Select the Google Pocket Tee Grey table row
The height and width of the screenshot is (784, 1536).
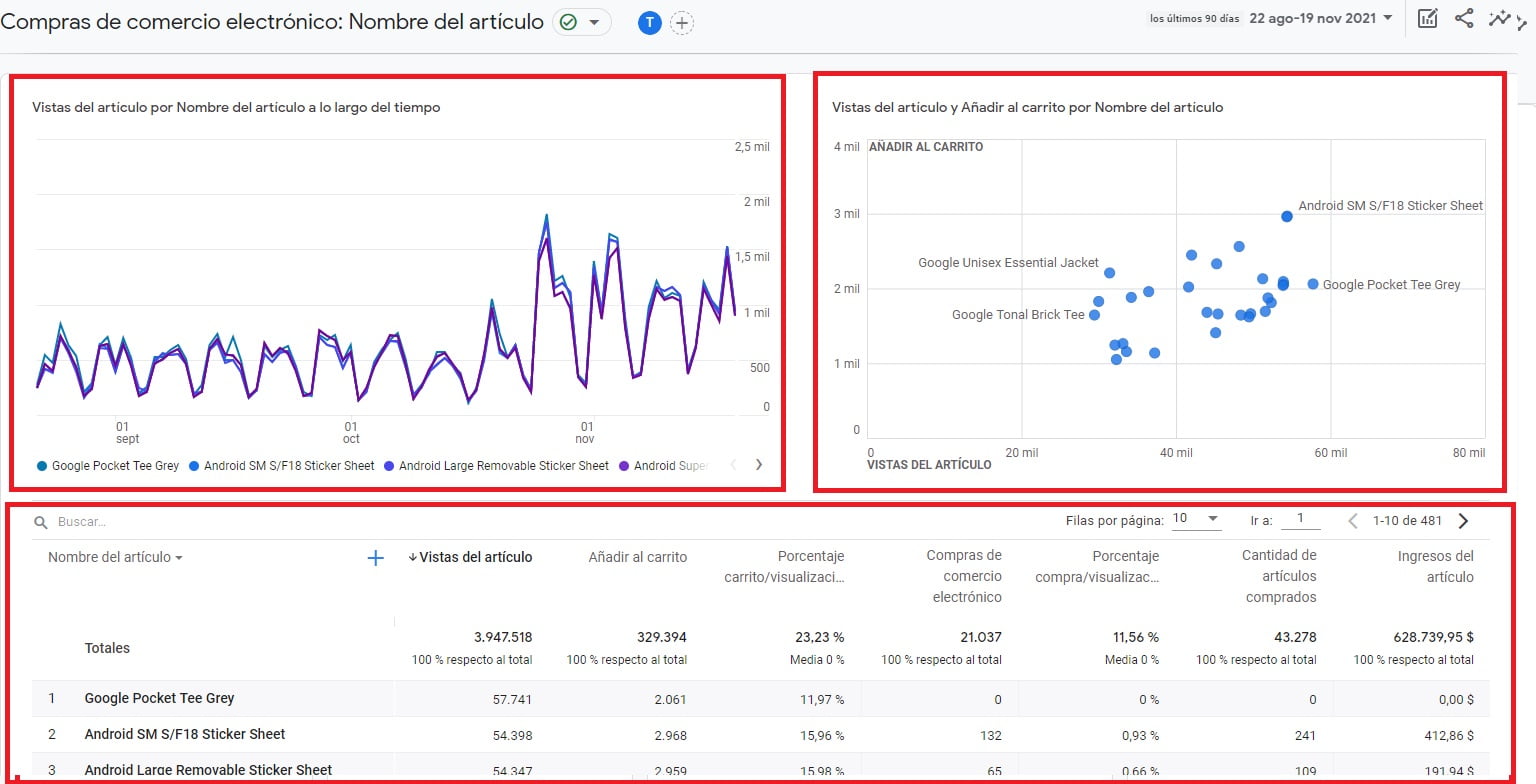[160, 698]
